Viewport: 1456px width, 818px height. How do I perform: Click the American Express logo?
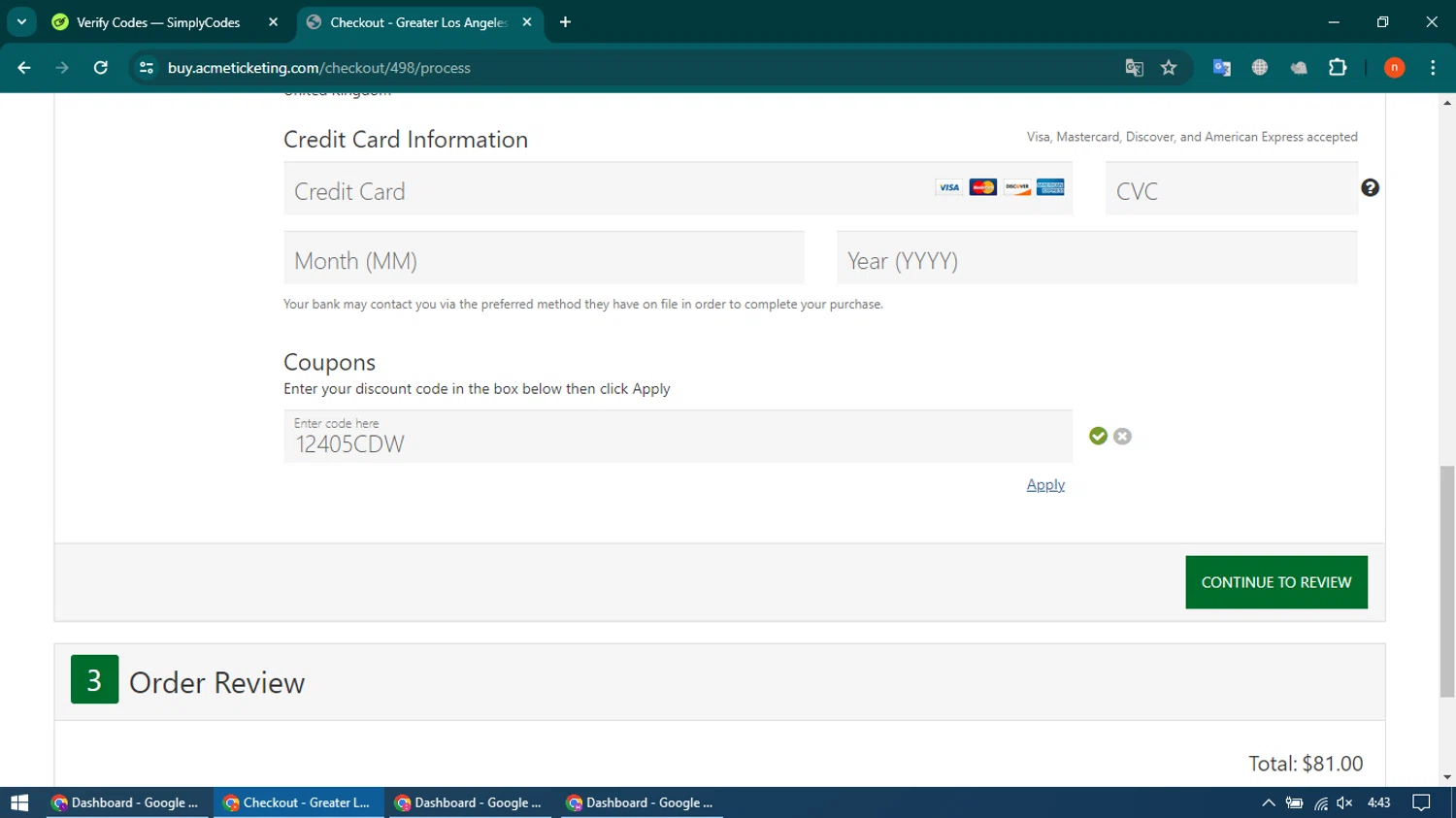point(1050,187)
